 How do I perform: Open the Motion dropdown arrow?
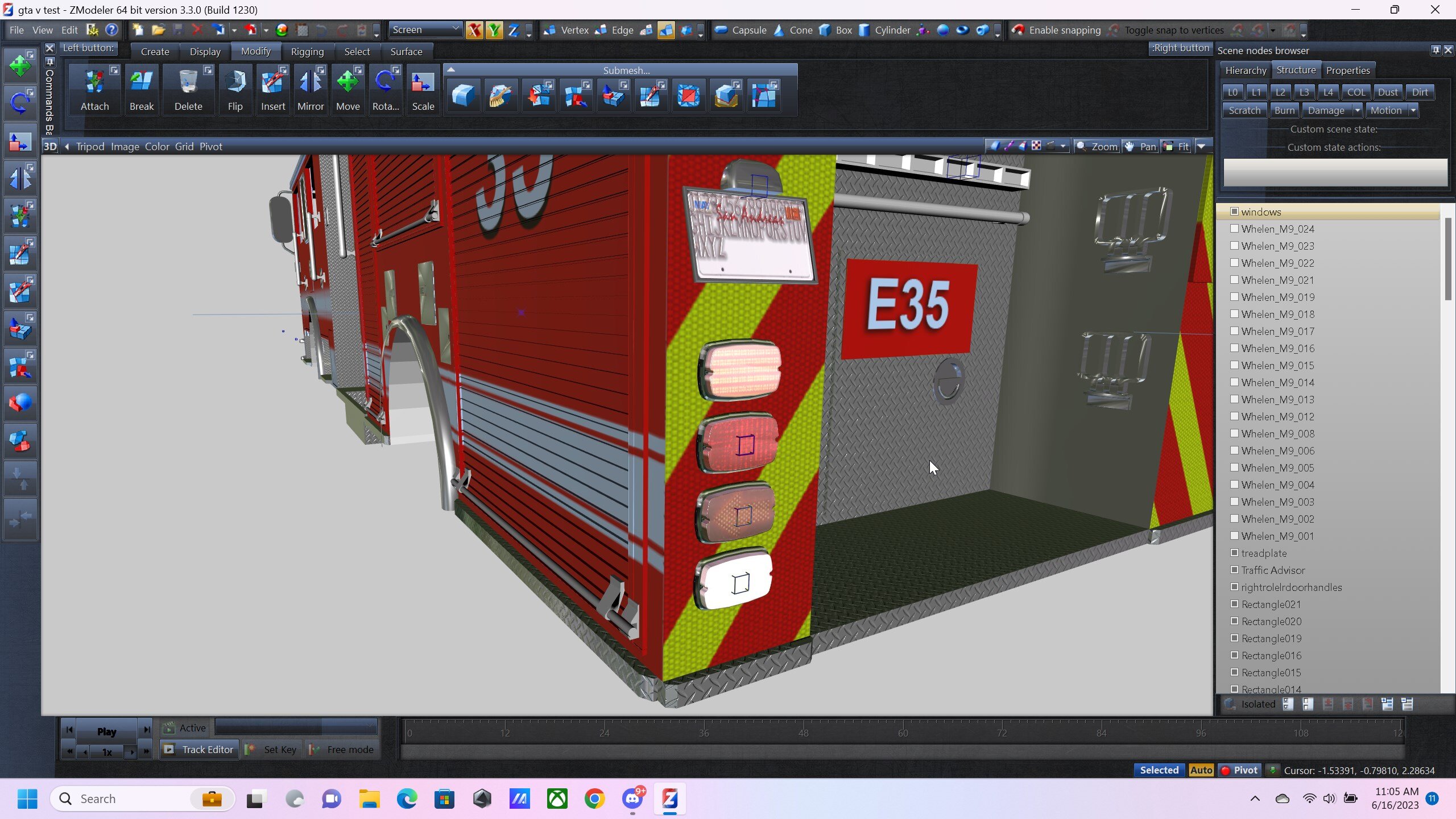pos(1413,110)
